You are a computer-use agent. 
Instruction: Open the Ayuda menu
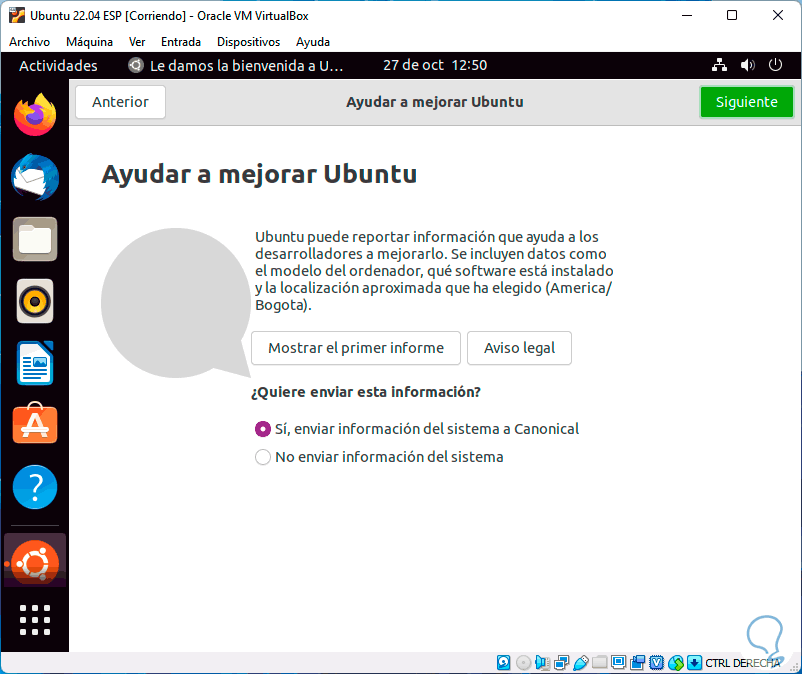(x=313, y=42)
